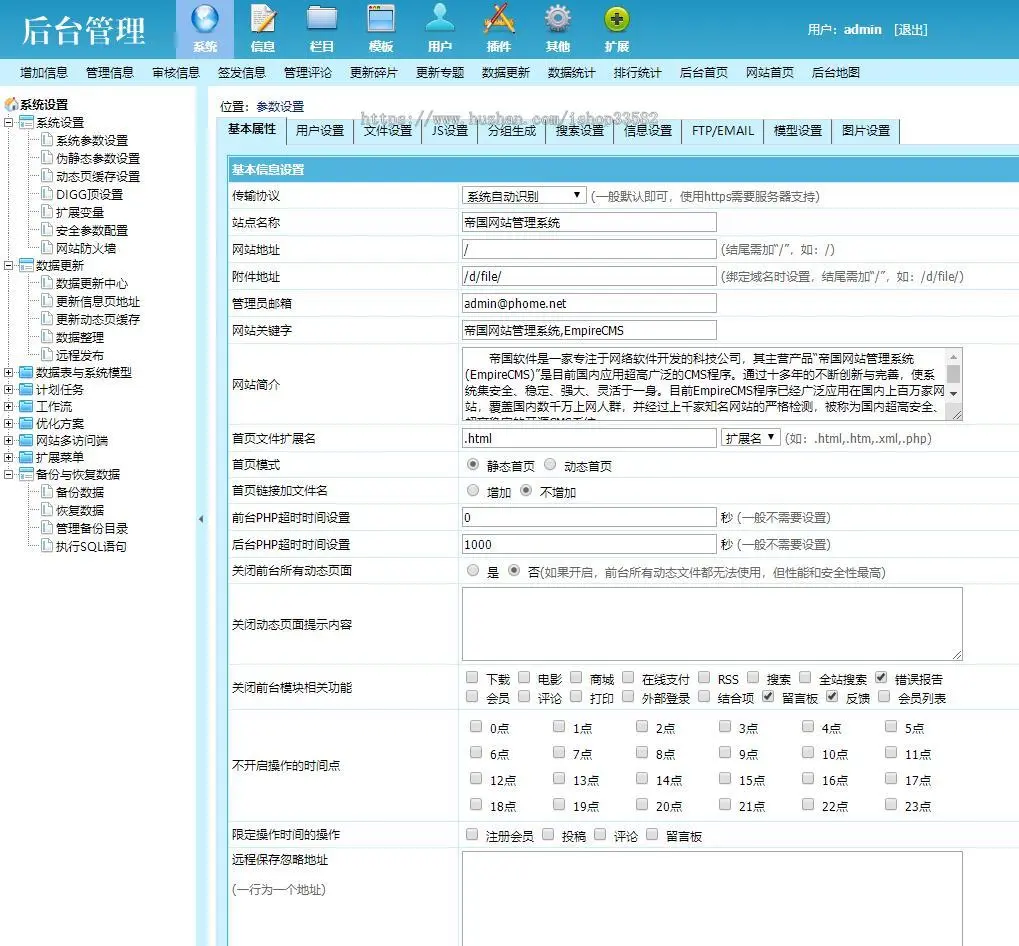This screenshot has height=946, width=1019.
Task: Click the 插件 (Plugins) icon
Action: (x=498, y=28)
